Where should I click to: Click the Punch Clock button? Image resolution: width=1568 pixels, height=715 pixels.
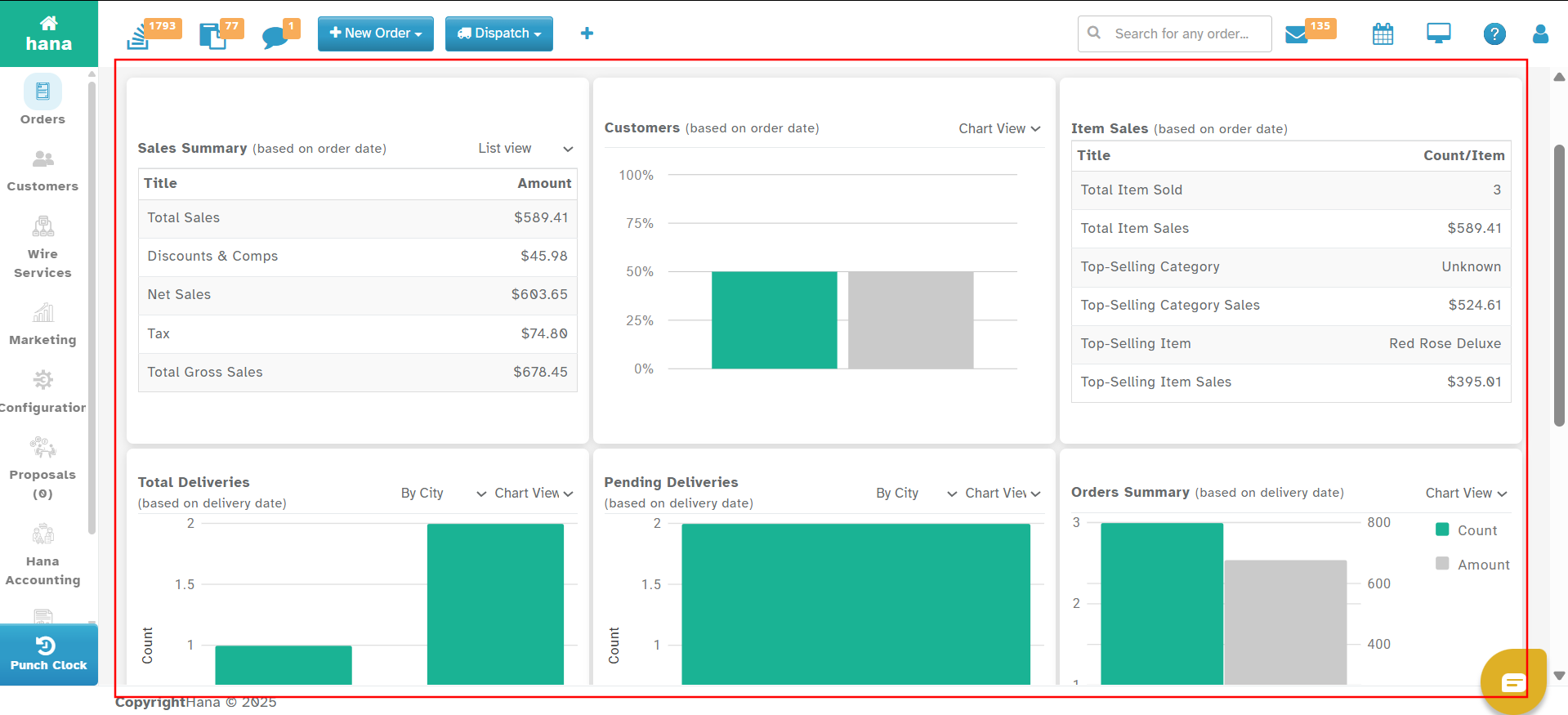point(49,655)
